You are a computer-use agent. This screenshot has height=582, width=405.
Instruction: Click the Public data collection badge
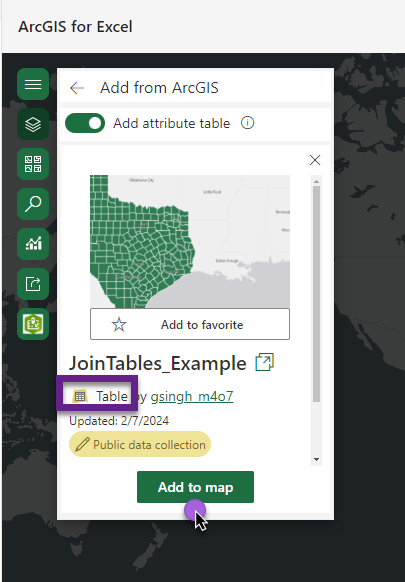tap(140, 444)
